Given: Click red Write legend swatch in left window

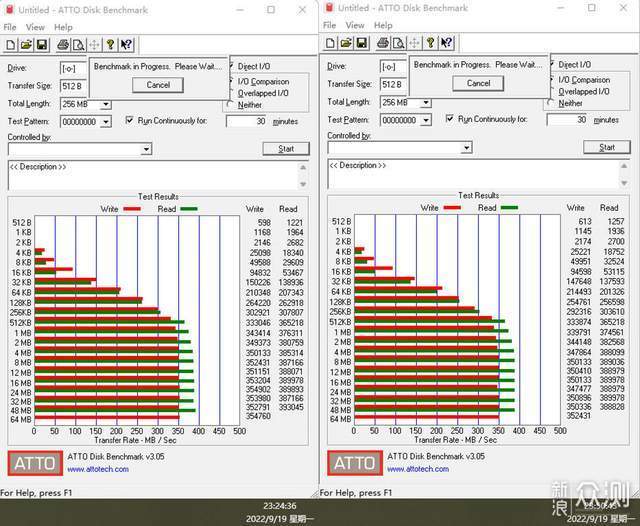Looking at the screenshot, I should [132, 209].
